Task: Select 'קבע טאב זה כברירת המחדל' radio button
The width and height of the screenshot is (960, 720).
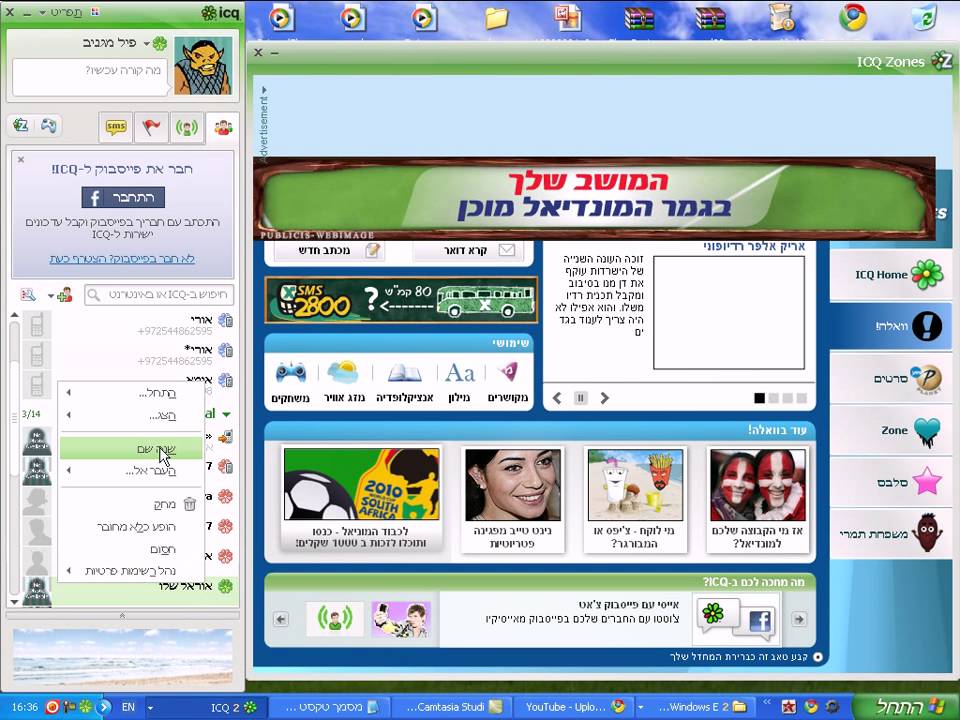Action: click(817, 657)
